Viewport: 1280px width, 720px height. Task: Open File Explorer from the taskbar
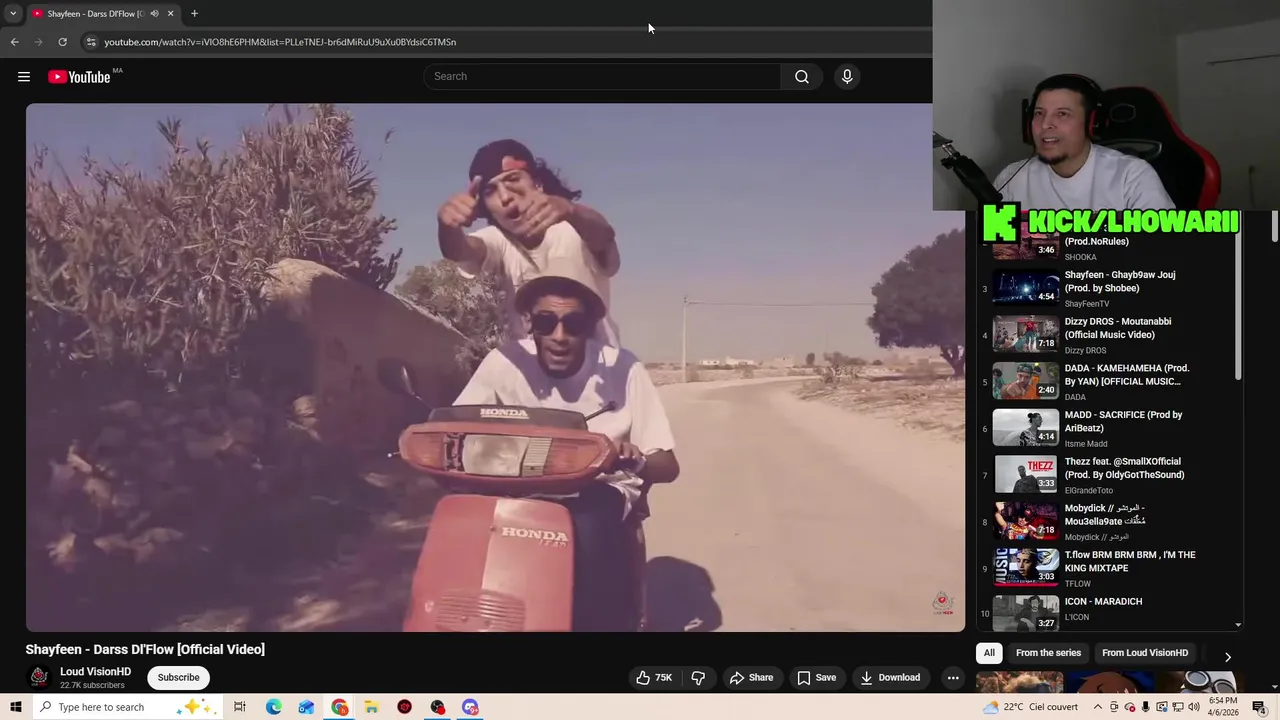tap(371, 707)
